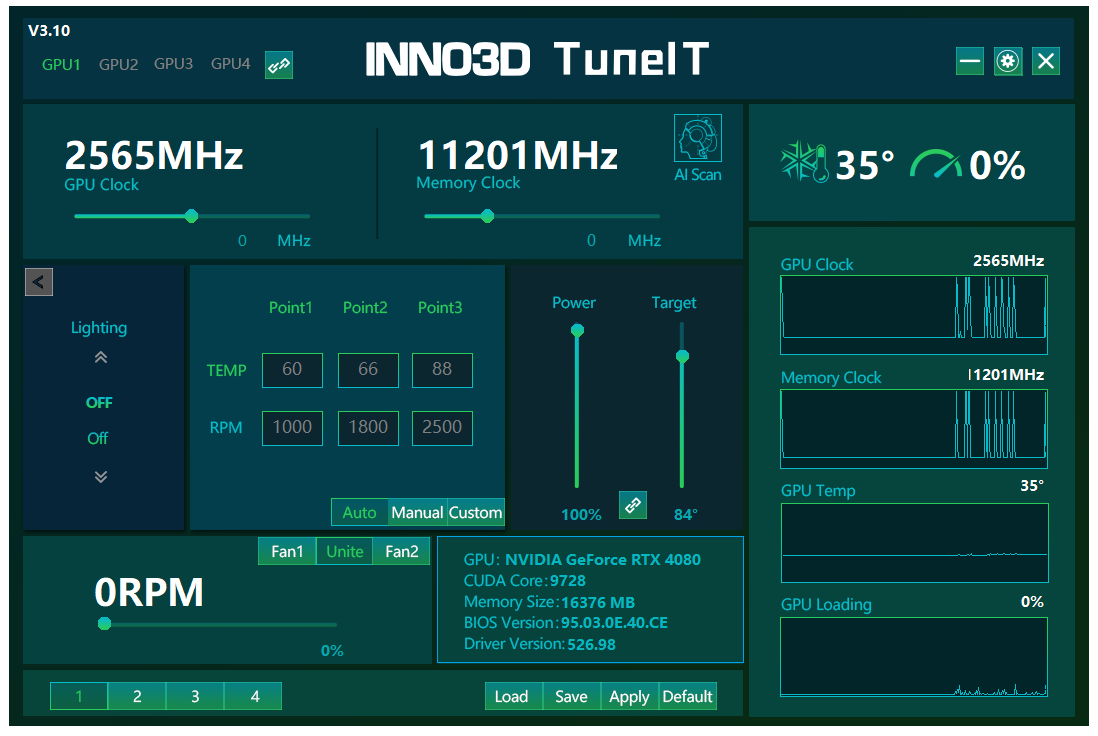Screen dimensions: 1098x736
Task: Collapse the side panel with back arrow
Action: click(39, 282)
